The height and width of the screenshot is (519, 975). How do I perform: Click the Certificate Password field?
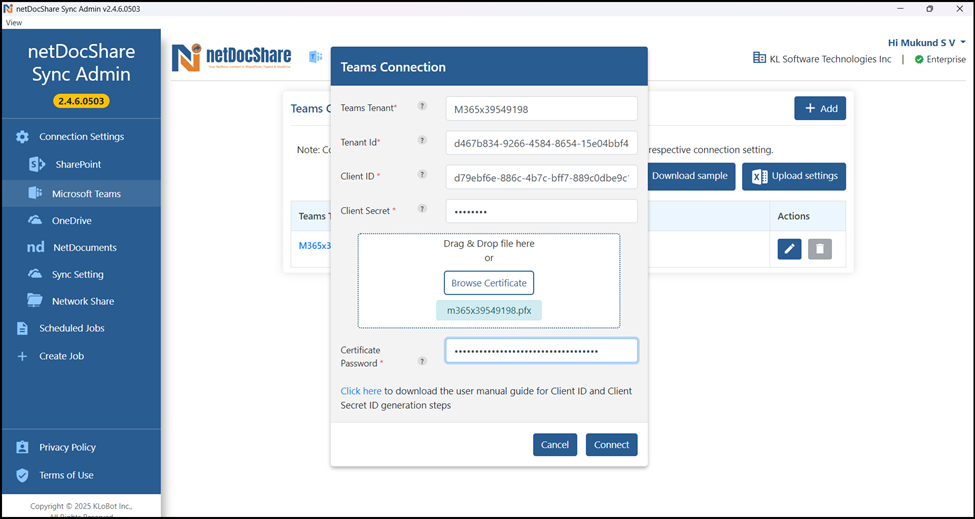point(542,351)
